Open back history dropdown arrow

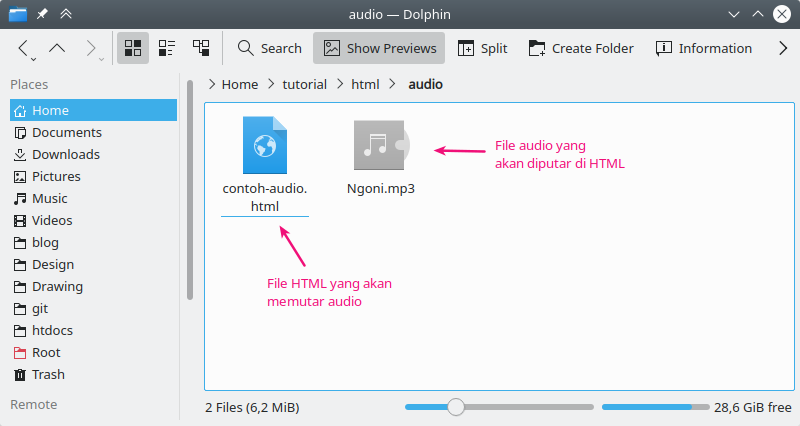(x=34, y=60)
